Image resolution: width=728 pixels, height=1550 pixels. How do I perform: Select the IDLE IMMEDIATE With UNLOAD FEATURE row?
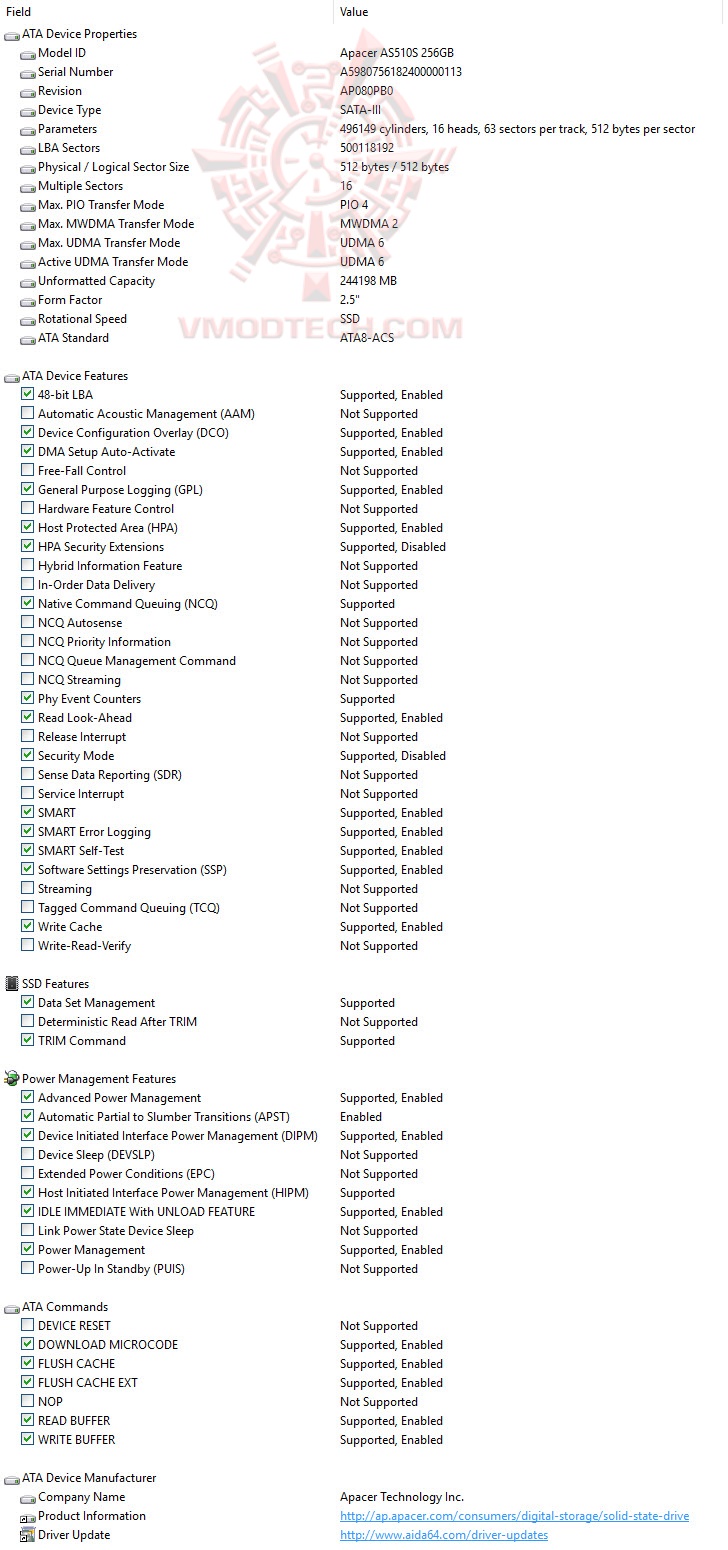pyautogui.click(x=146, y=1212)
